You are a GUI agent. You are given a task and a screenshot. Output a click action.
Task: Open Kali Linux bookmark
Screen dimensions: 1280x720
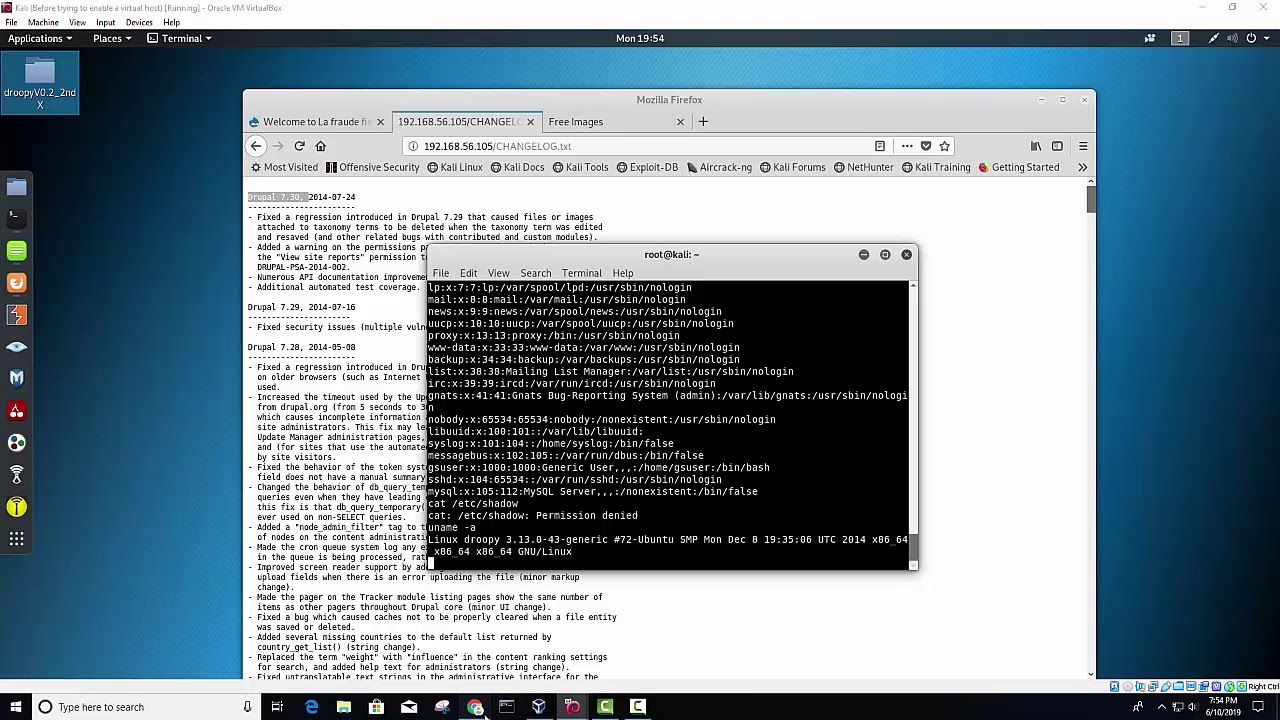pos(454,167)
